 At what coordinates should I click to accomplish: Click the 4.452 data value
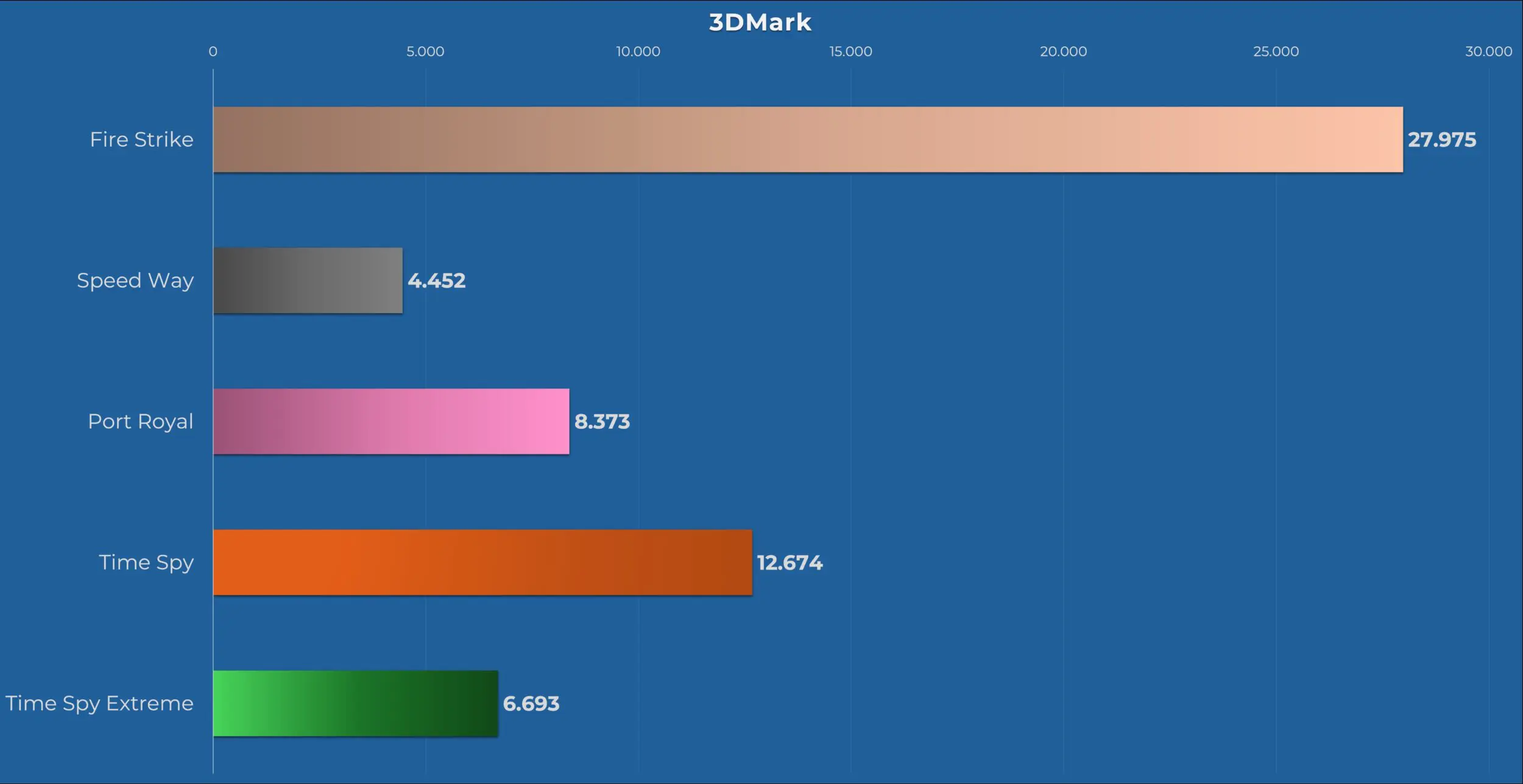[x=437, y=280]
